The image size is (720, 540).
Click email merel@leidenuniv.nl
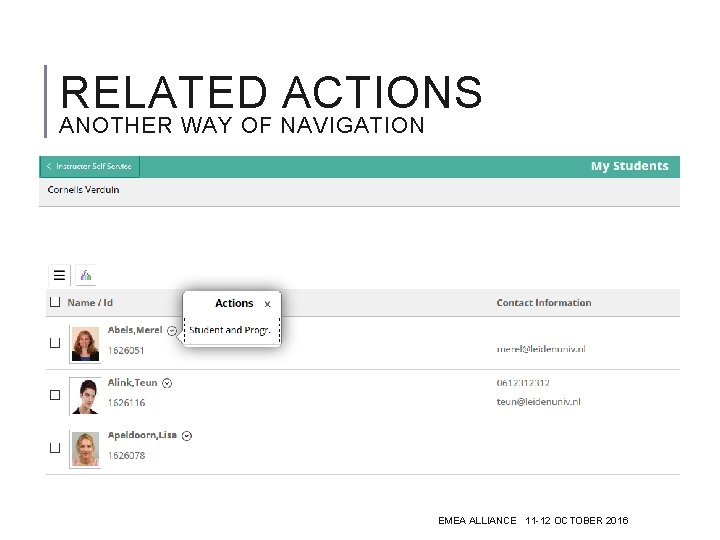click(541, 349)
